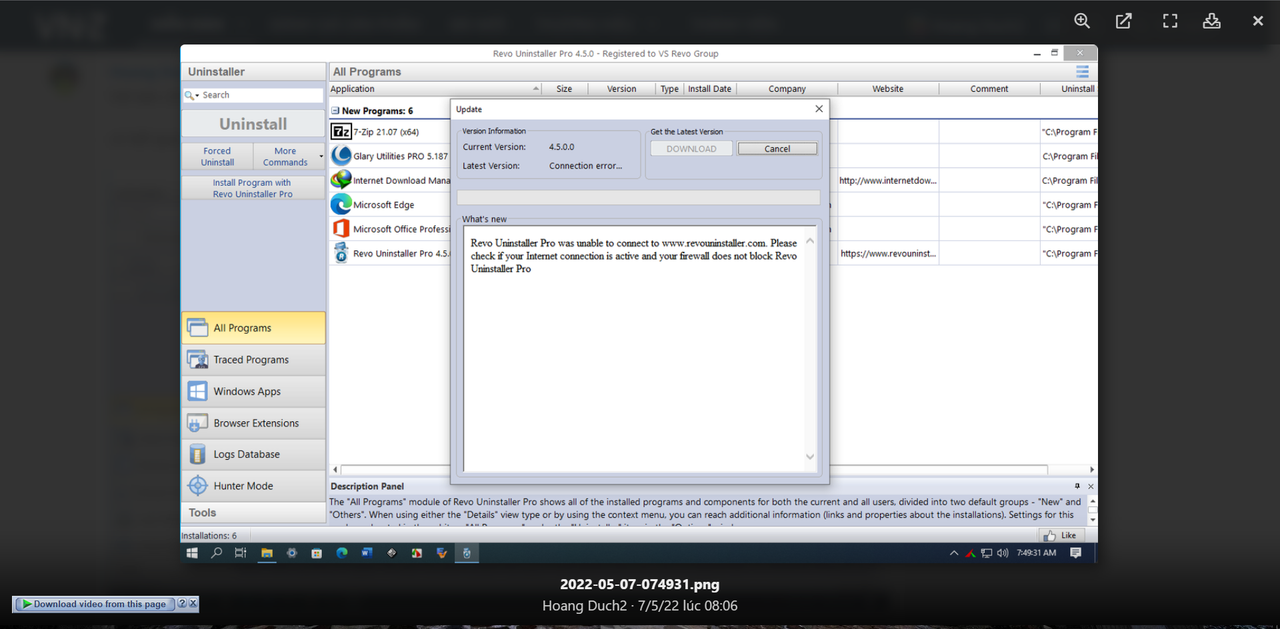The height and width of the screenshot is (629, 1280).
Task: Select the All Programs module
Action: (x=254, y=328)
